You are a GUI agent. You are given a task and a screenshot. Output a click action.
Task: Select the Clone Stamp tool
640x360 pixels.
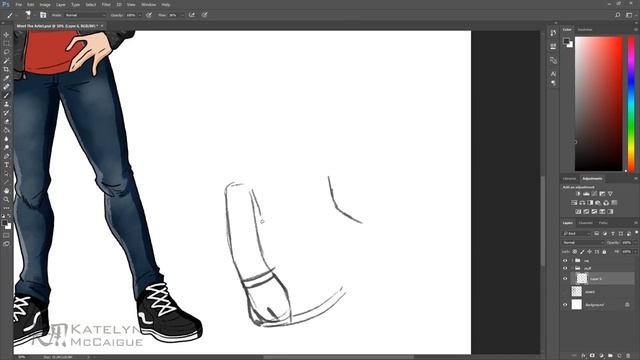pyautogui.click(x=6, y=104)
